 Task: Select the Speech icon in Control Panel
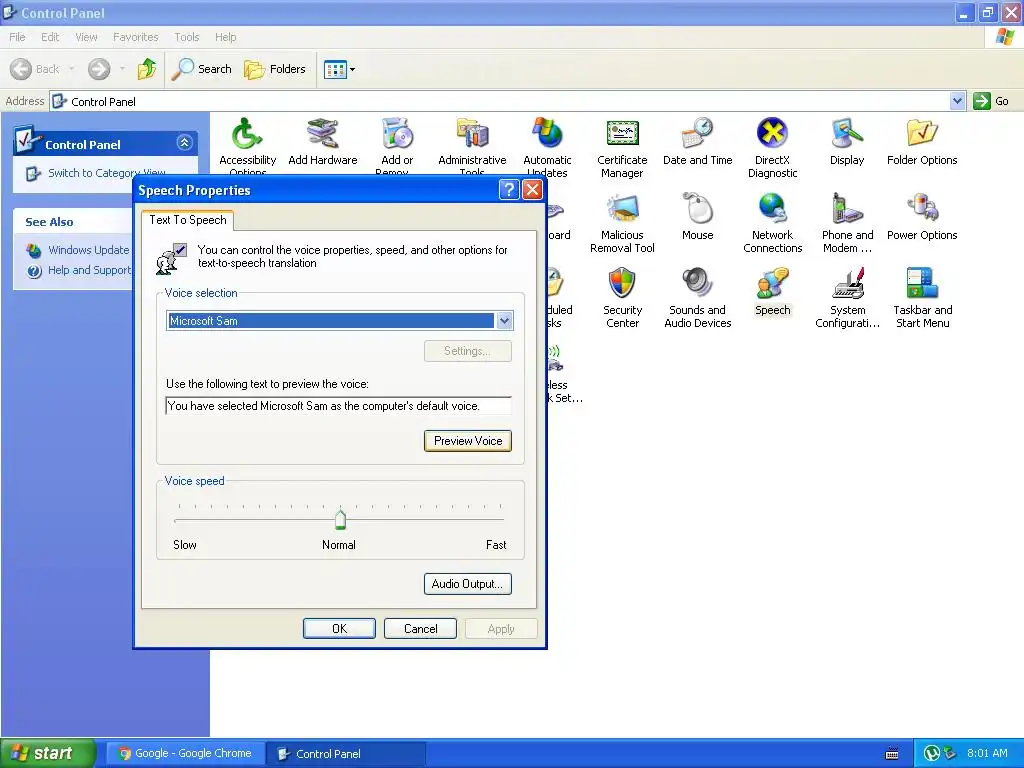coord(773,283)
